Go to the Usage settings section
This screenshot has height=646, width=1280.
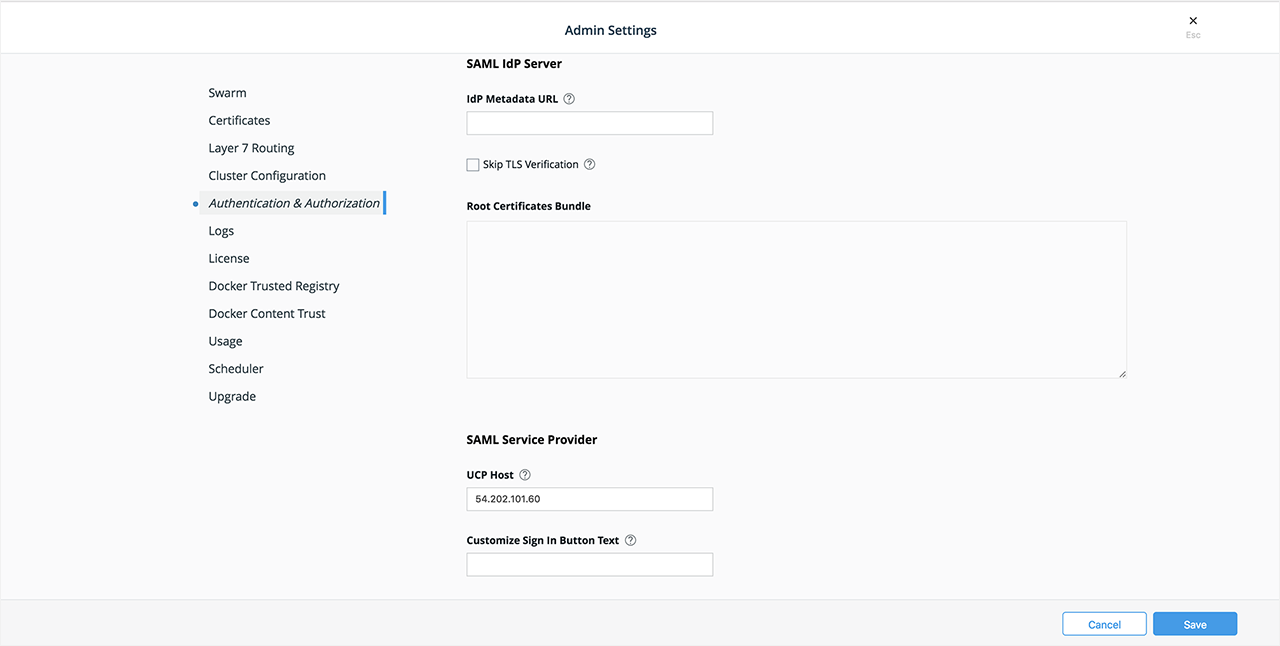click(x=225, y=341)
